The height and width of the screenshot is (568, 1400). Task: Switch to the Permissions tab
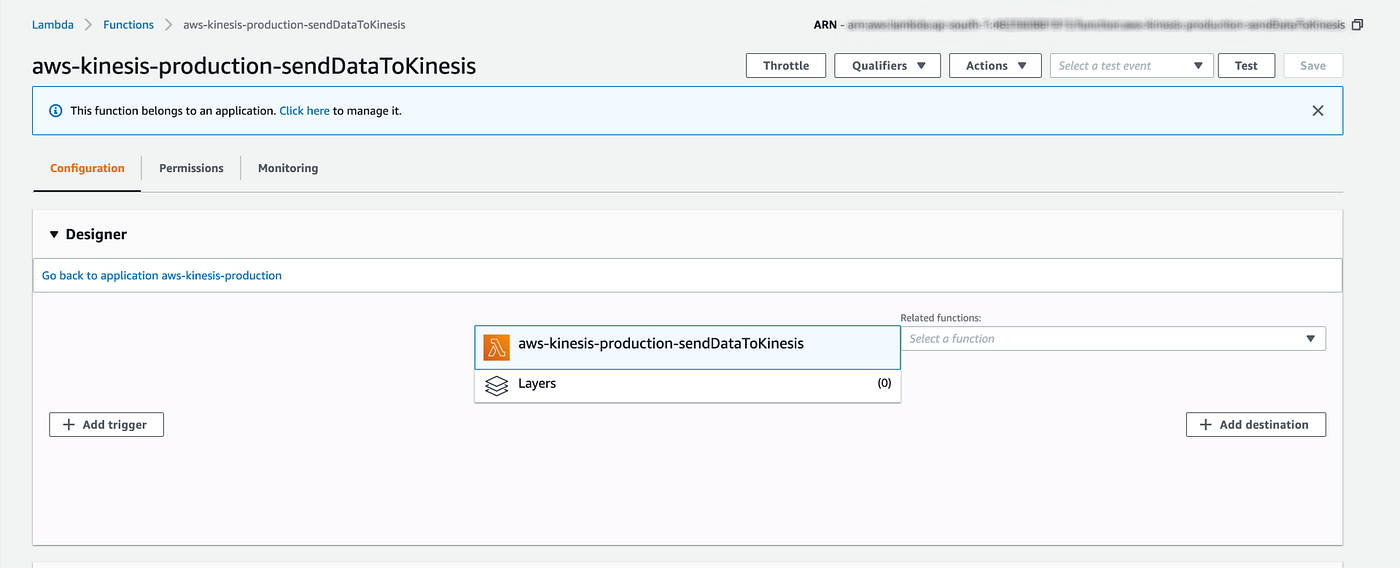[x=191, y=168]
